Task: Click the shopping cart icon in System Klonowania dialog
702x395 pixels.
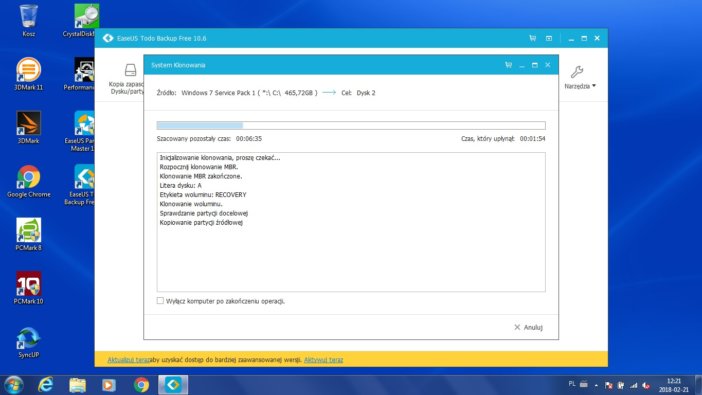Action: point(508,65)
